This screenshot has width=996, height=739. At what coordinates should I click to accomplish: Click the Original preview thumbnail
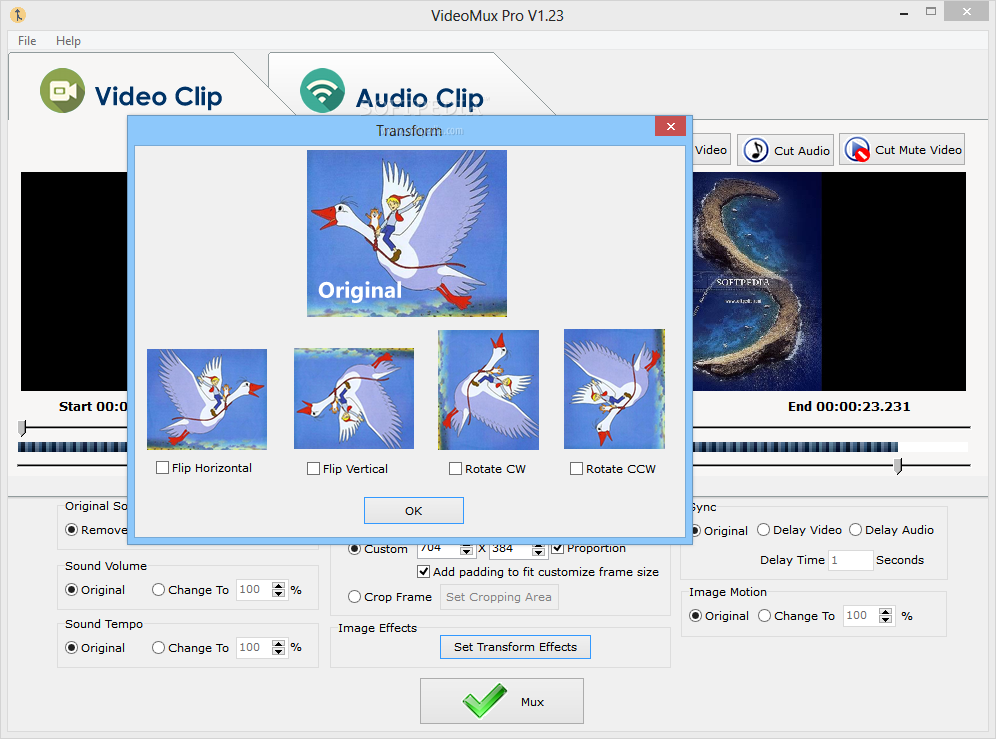click(407, 233)
